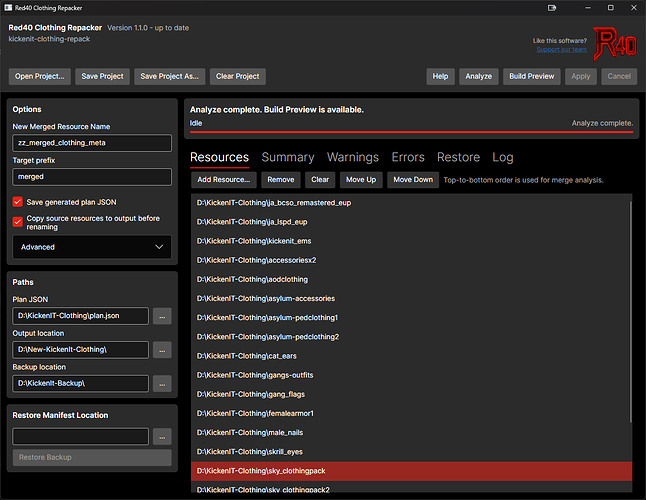Focus the Backup location field
This screenshot has height=500, width=646.
(x=80, y=384)
